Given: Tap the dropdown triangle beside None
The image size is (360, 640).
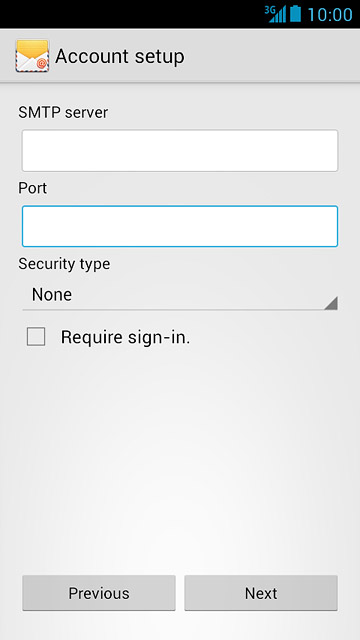Looking at the screenshot, I should point(331,303).
